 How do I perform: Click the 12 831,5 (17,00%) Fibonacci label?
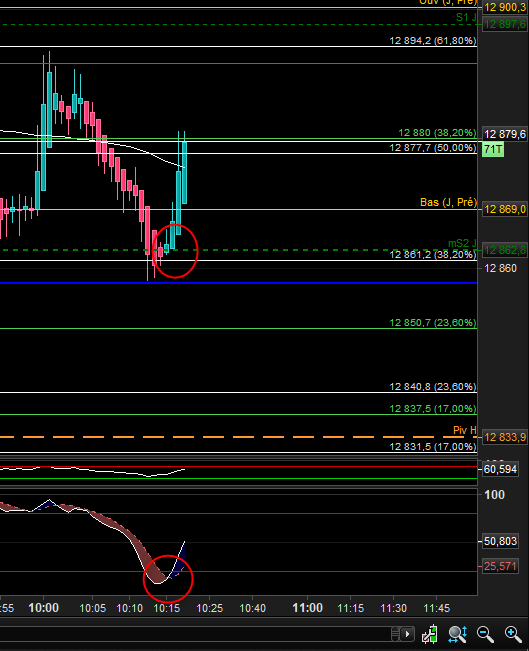click(x=433, y=447)
